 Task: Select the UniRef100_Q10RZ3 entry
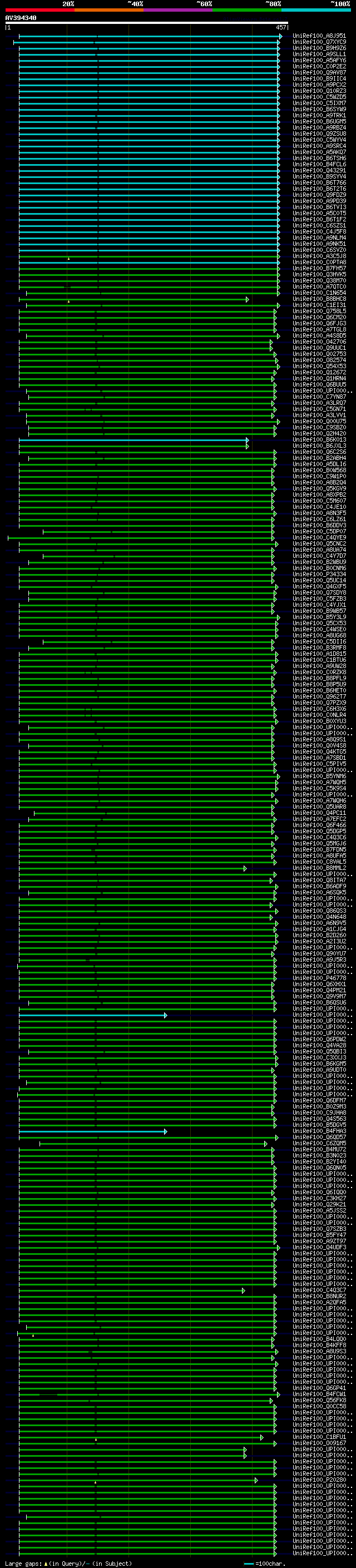click(319, 91)
